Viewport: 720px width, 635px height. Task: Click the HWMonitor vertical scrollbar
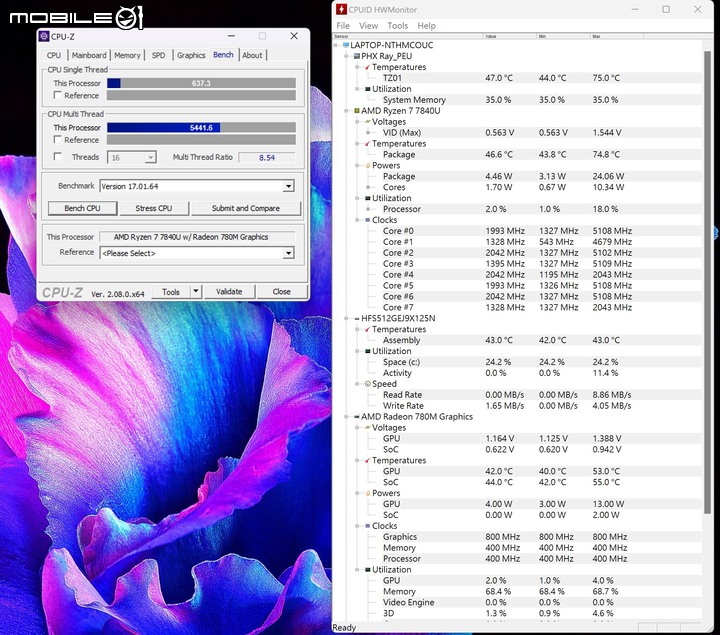pos(707,282)
